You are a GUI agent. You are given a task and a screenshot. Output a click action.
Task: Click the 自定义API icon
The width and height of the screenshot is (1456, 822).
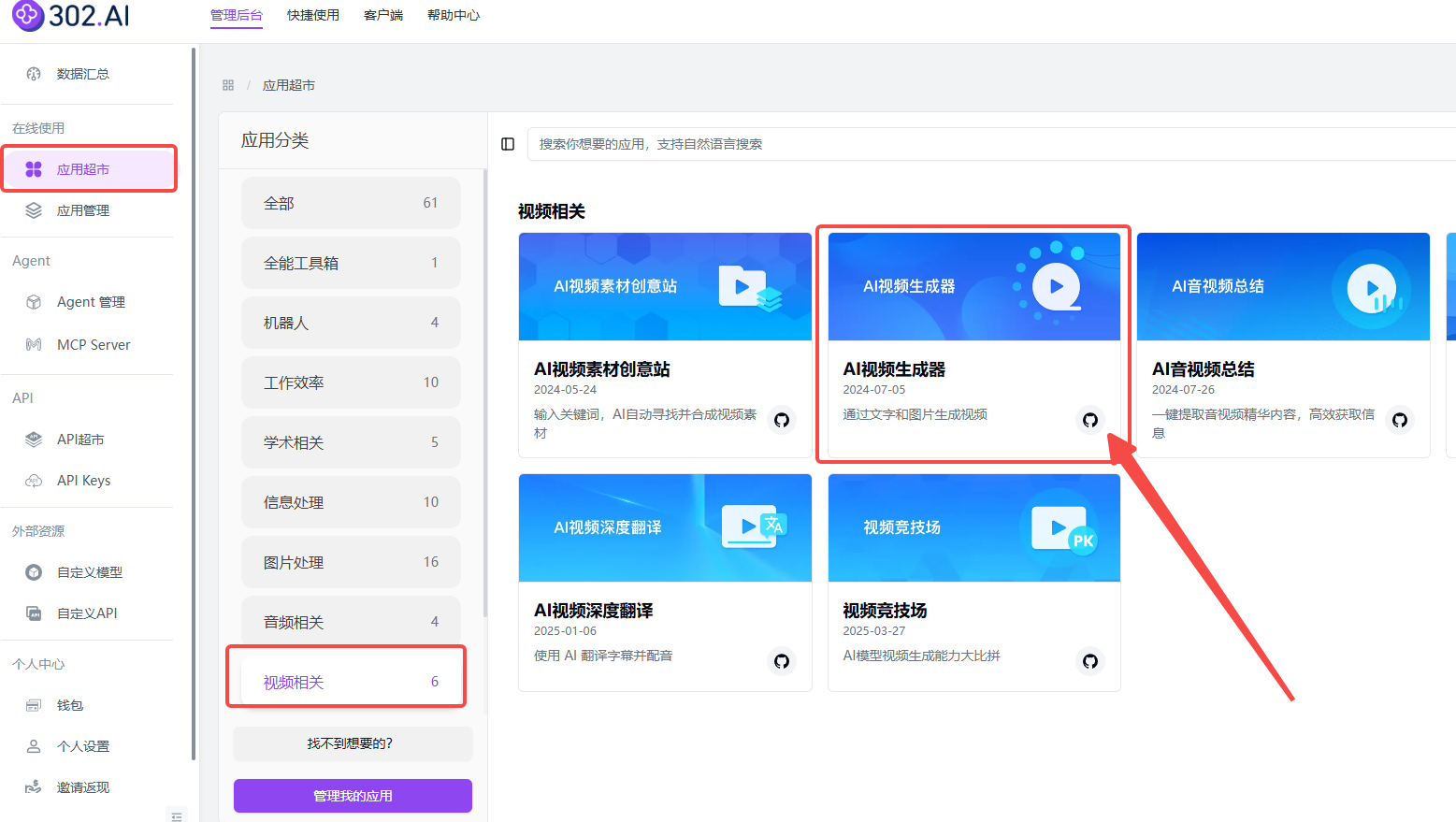point(34,613)
